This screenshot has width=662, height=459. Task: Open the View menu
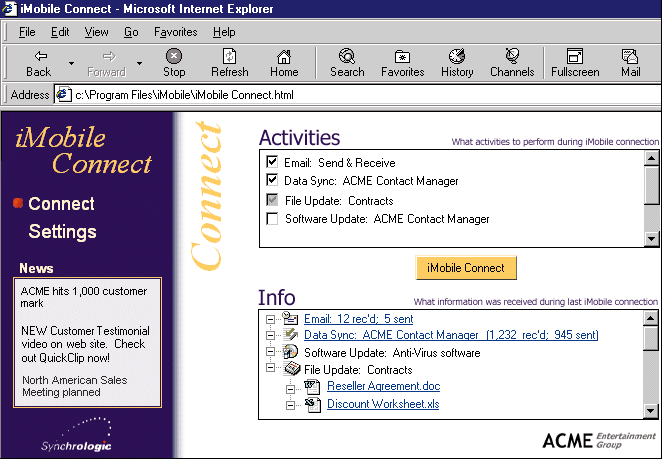[x=96, y=32]
